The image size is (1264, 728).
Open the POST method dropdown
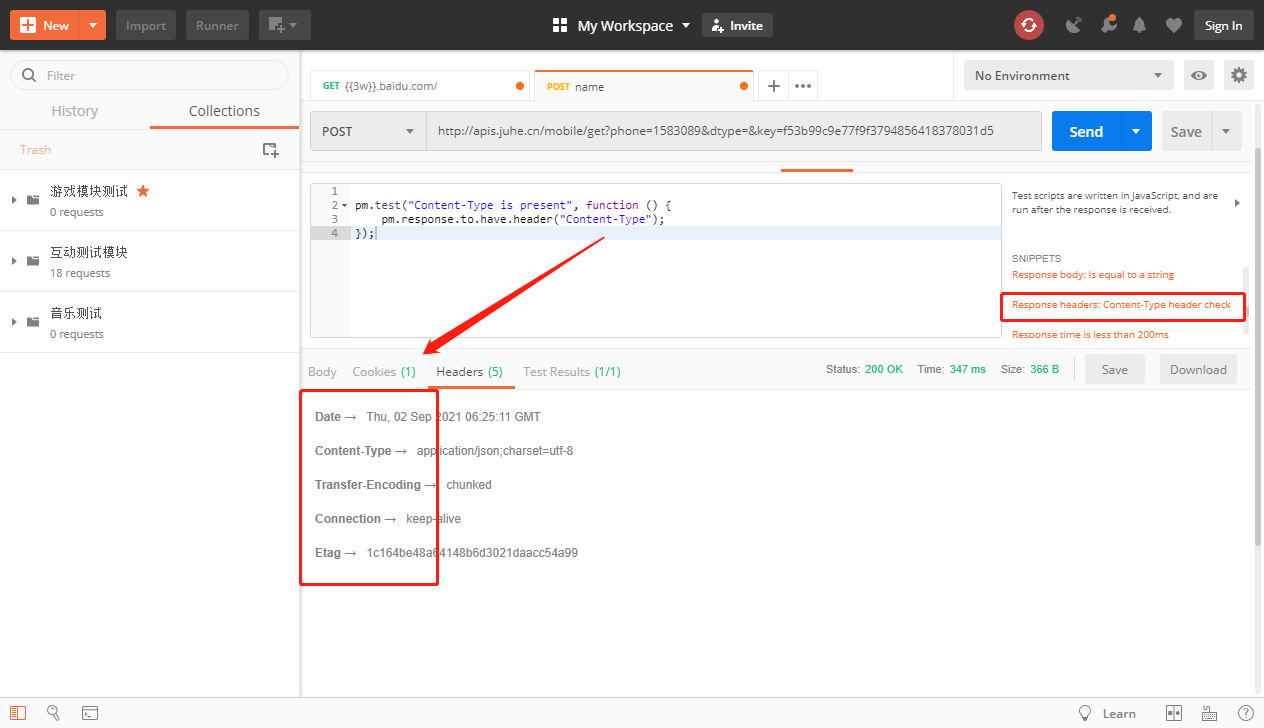click(369, 131)
